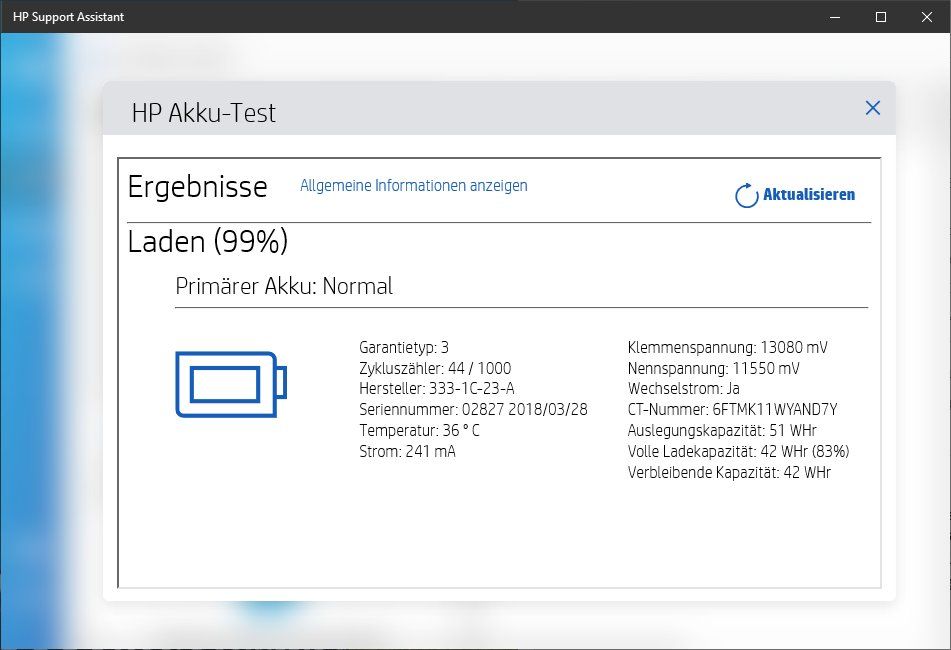Close the HP Akku-Test dialog
The height and width of the screenshot is (650, 951).
[x=873, y=108]
